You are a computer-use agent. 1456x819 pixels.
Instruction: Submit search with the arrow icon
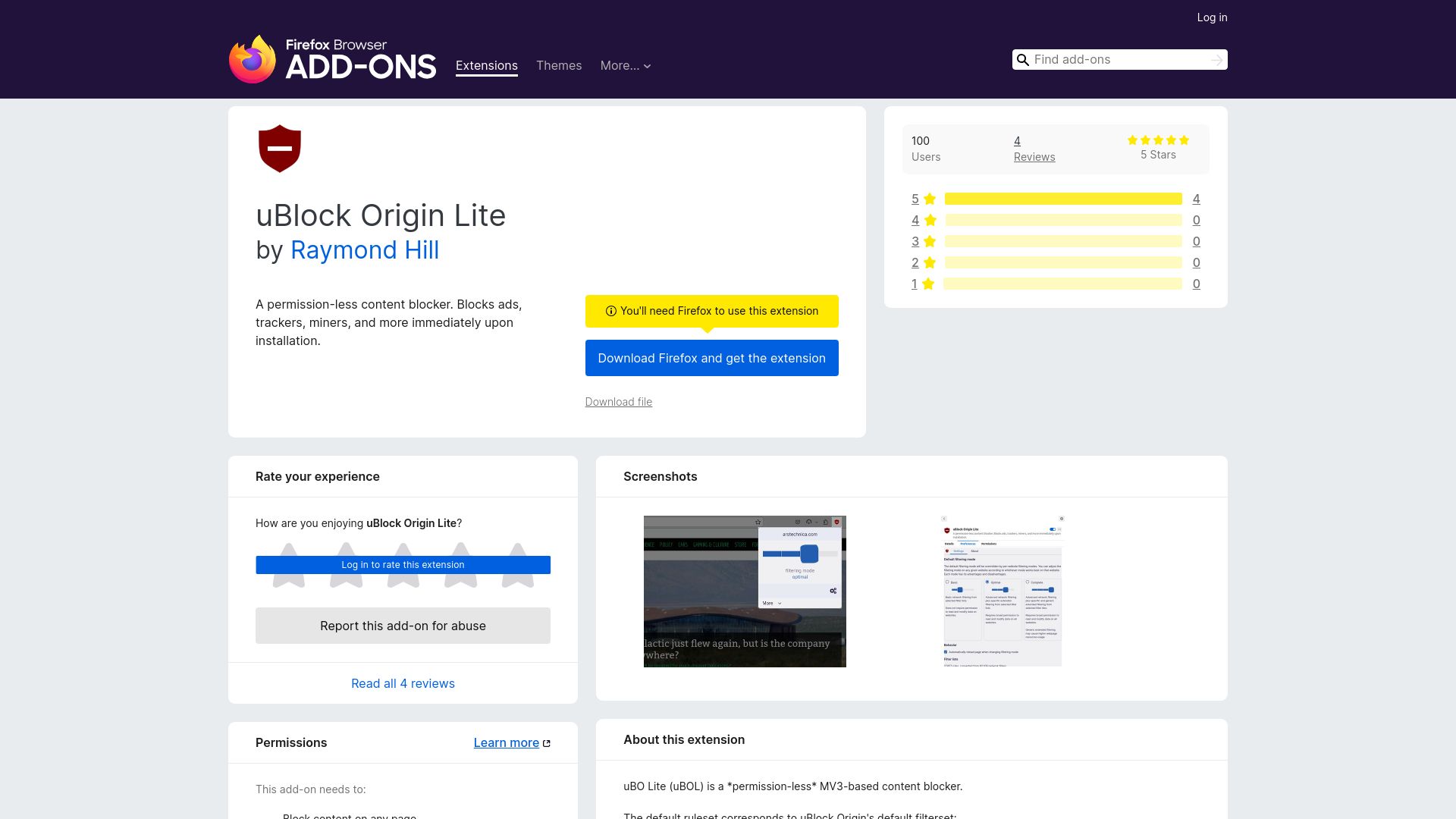pos(1216,60)
